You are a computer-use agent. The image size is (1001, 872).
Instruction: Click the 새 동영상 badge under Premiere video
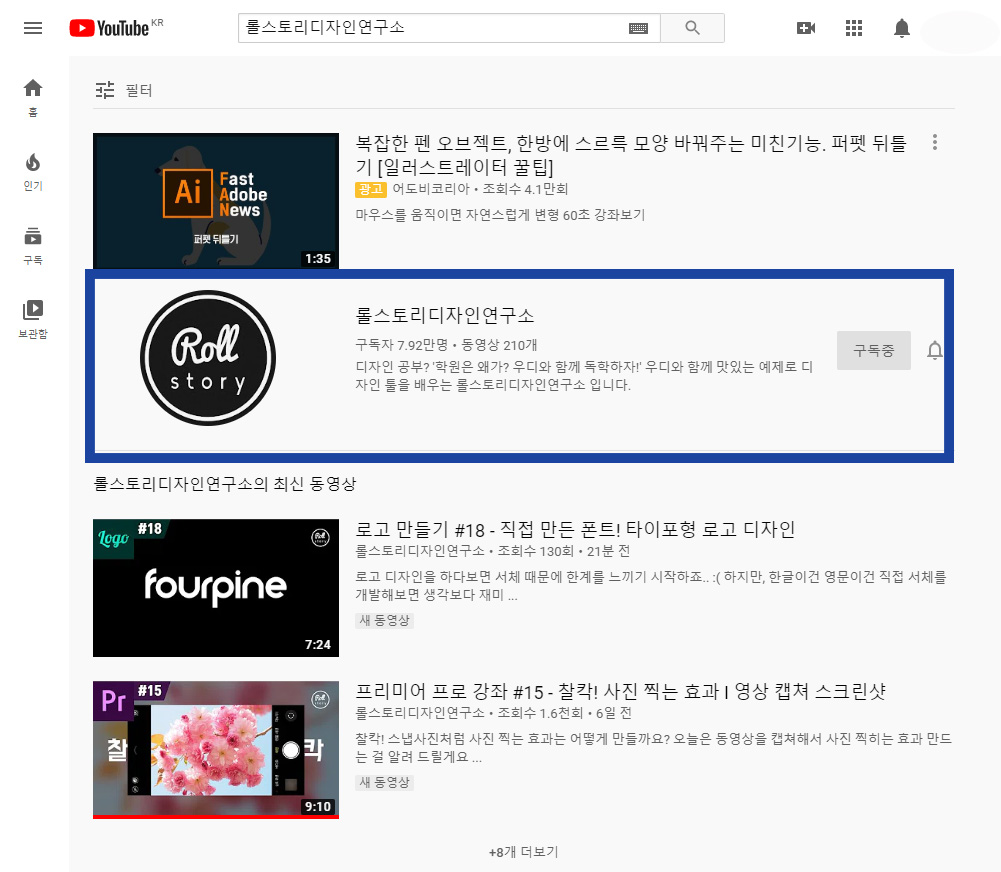click(384, 783)
